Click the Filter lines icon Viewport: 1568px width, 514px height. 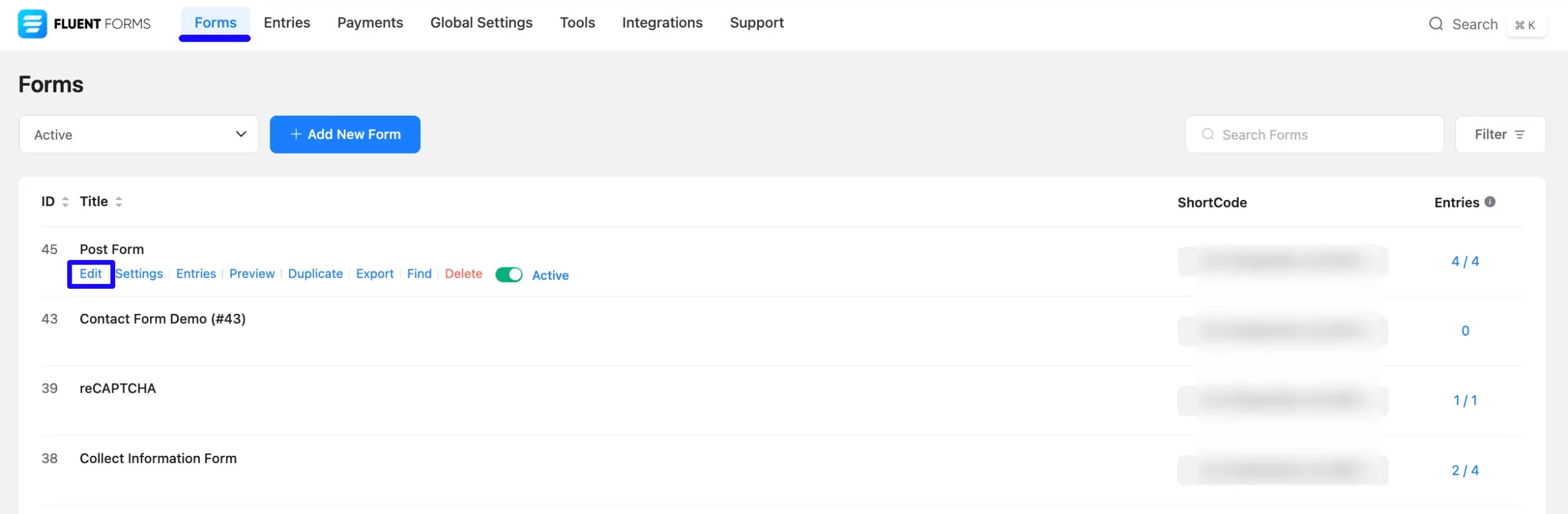point(1520,135)
